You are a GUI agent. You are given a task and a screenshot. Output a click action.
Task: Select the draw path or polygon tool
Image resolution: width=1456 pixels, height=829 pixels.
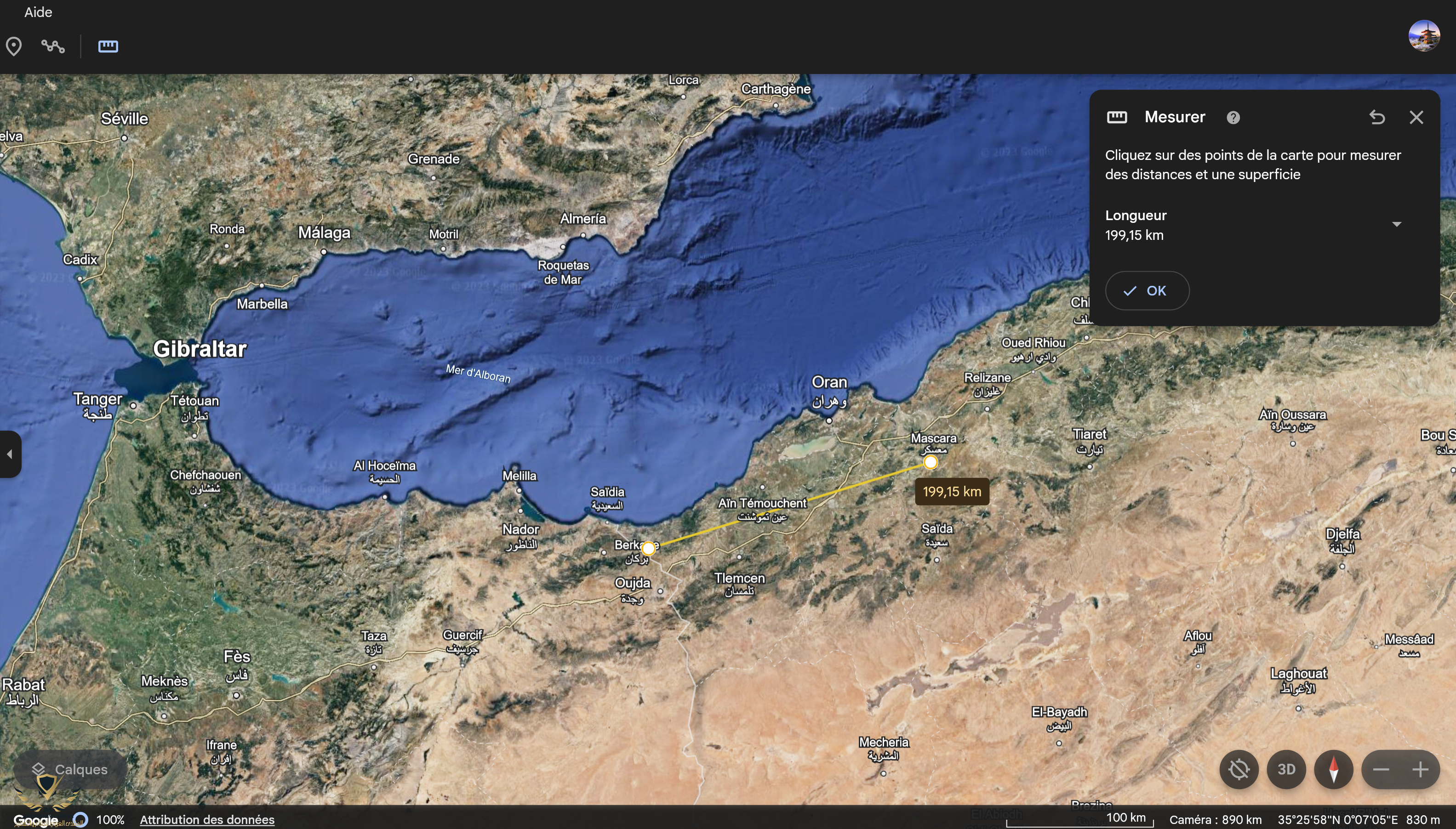pyautogui.click(x=53, y=46)
